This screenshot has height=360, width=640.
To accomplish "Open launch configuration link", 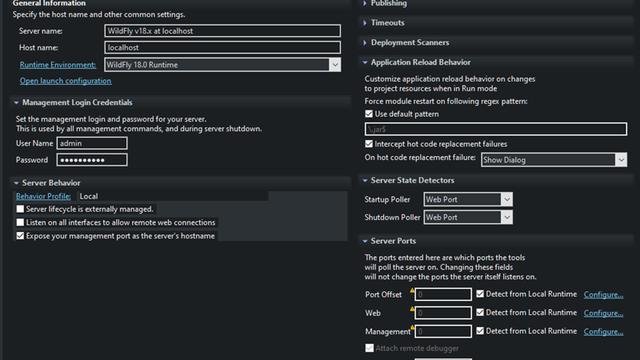I will pyautogui.click(x=65, y=81).
